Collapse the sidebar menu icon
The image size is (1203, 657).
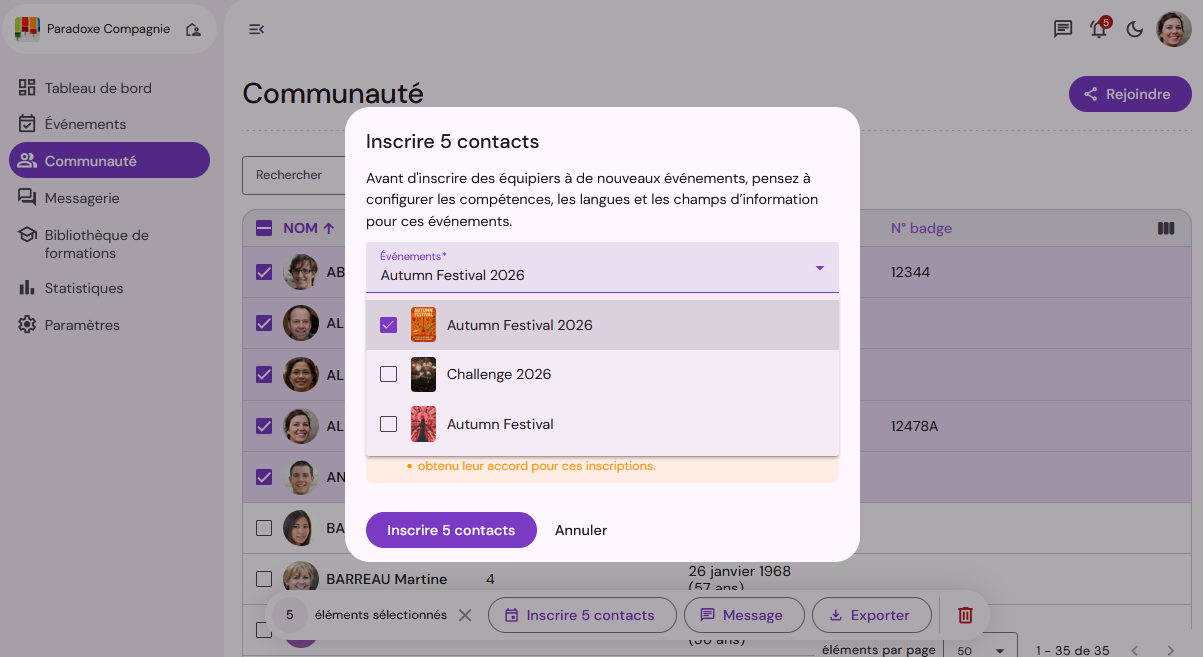coord(256,29)
